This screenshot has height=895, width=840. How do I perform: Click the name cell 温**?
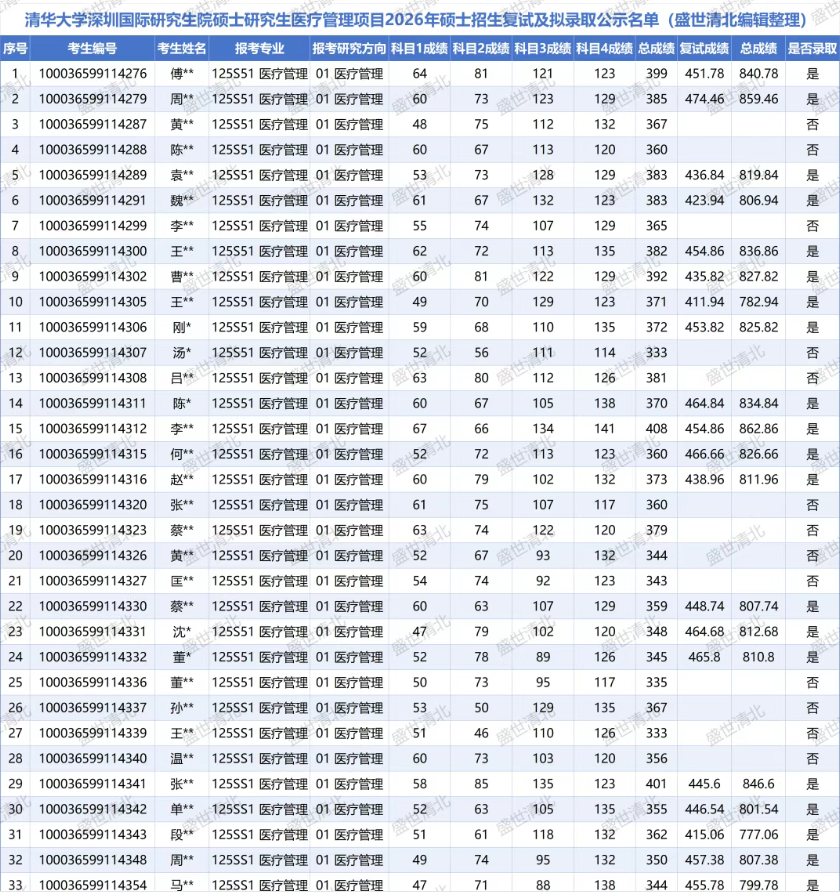182,758
